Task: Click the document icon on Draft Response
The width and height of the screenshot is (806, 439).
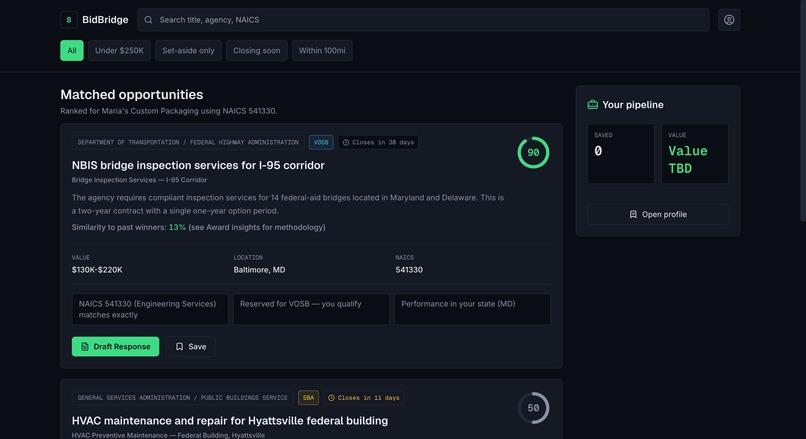Action: (85, 346)
